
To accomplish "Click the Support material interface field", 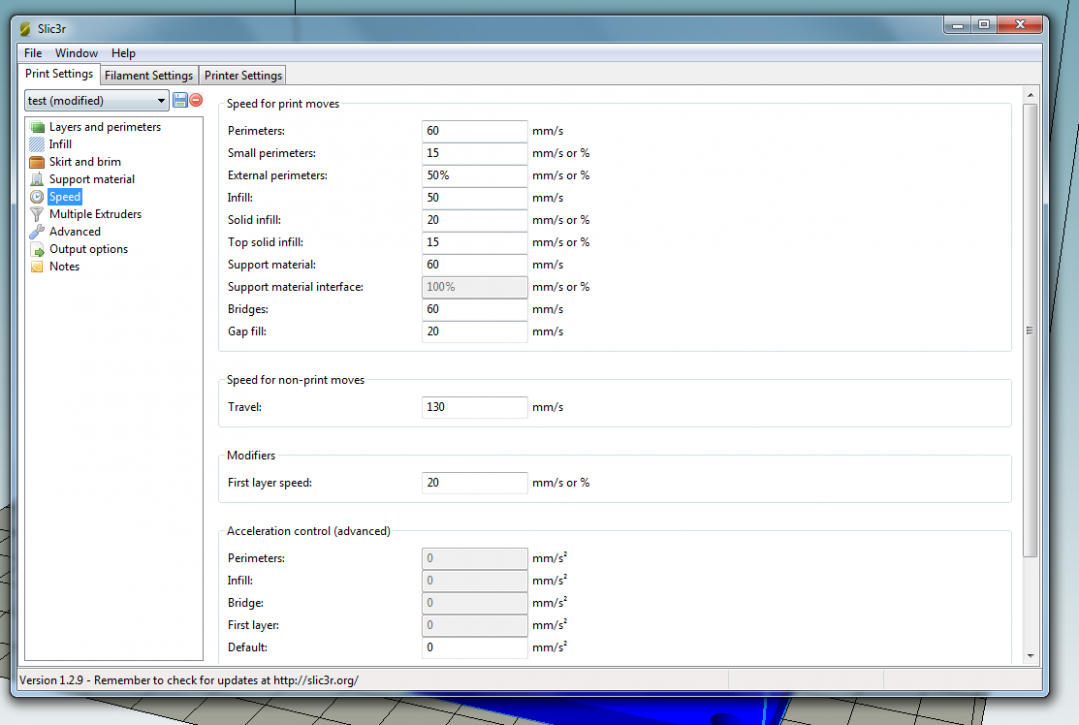I will pos(475,287).
